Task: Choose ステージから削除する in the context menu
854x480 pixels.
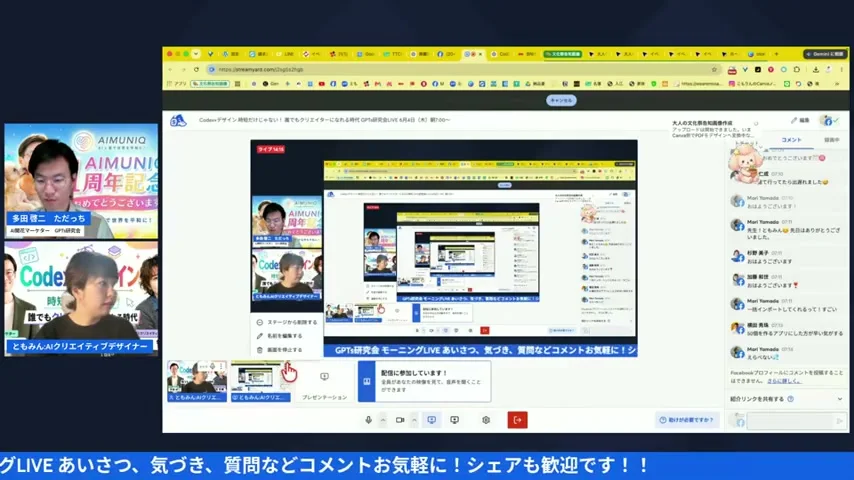Action: (286, 322)
